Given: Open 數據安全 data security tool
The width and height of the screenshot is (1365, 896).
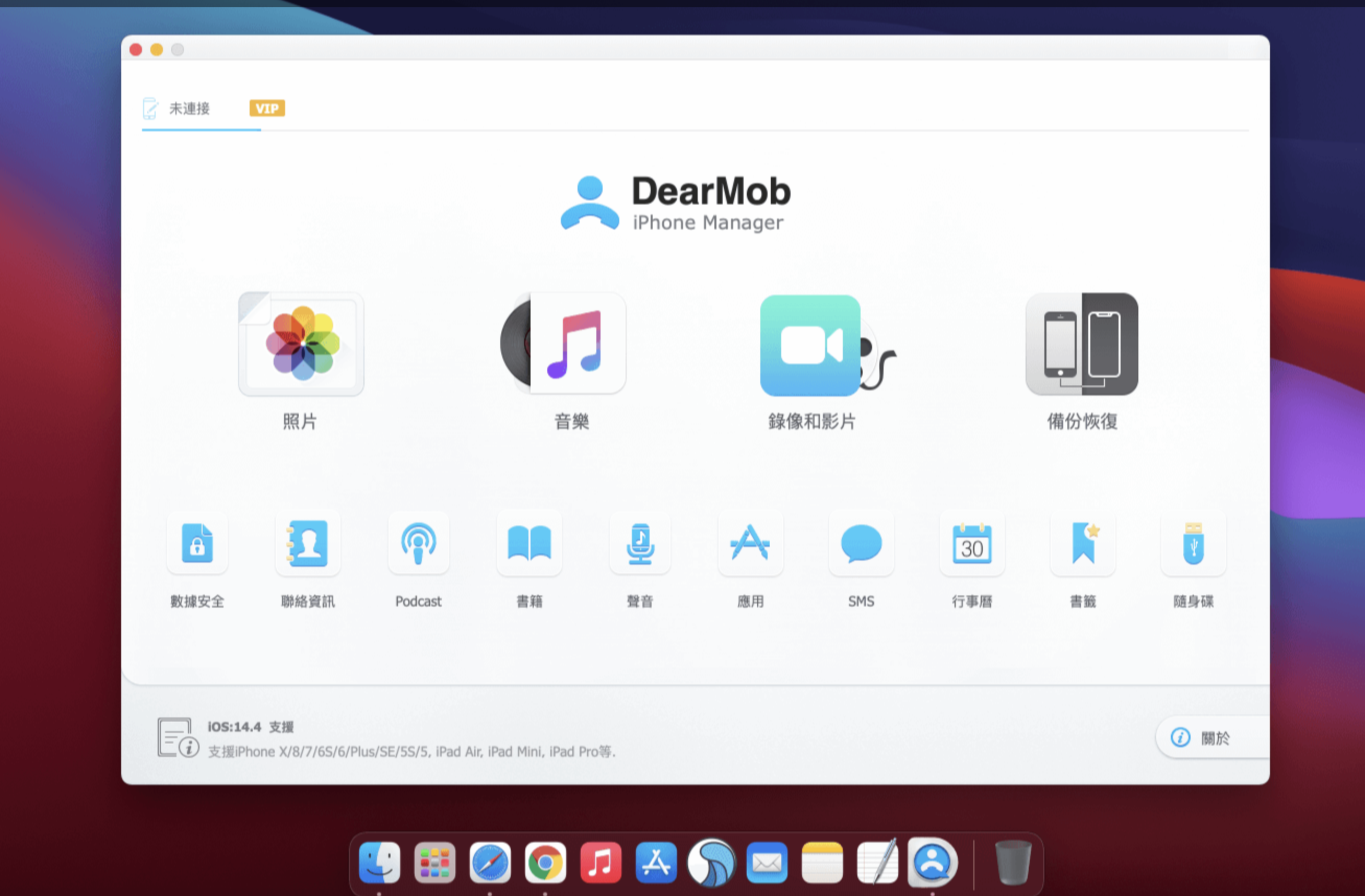Looking at the screenshot, I should click(197, 543).
